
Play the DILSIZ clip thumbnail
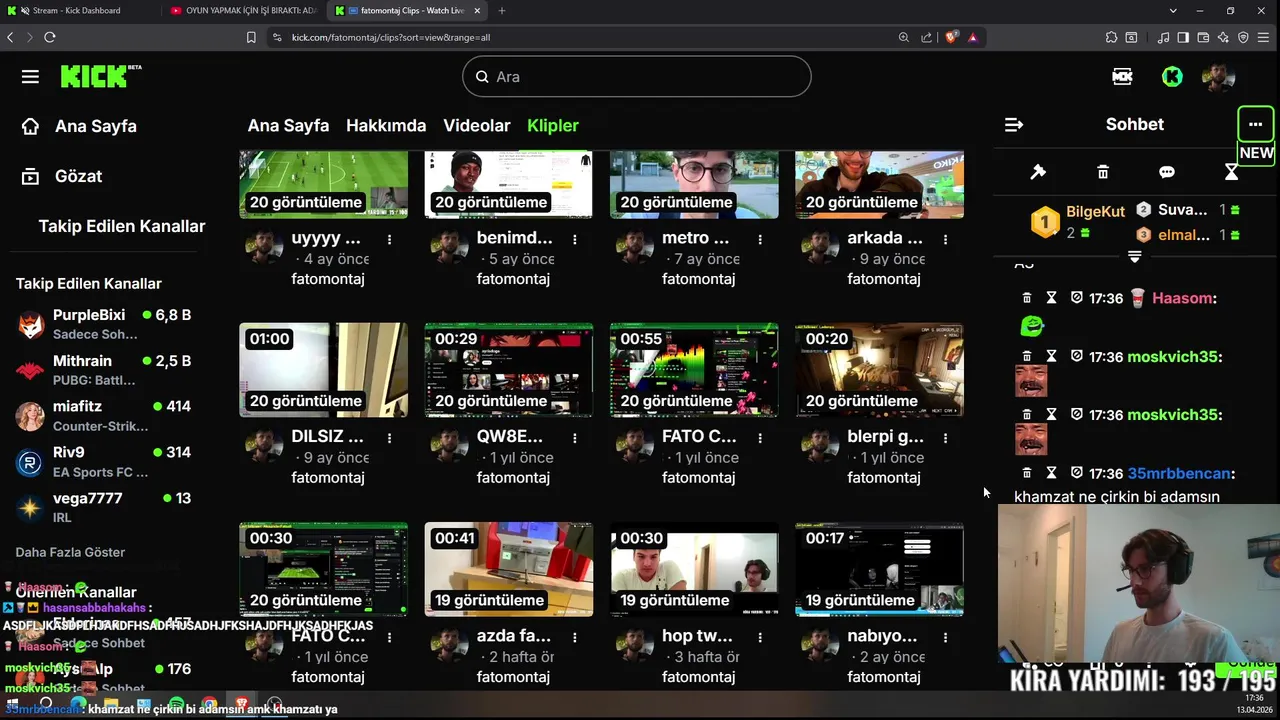323,369
